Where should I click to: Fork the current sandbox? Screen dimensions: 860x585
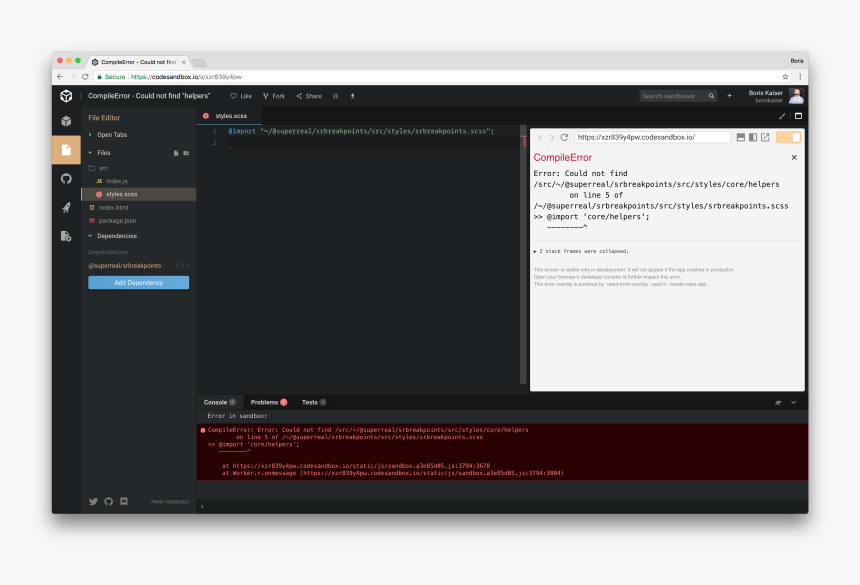click(273, 95)
